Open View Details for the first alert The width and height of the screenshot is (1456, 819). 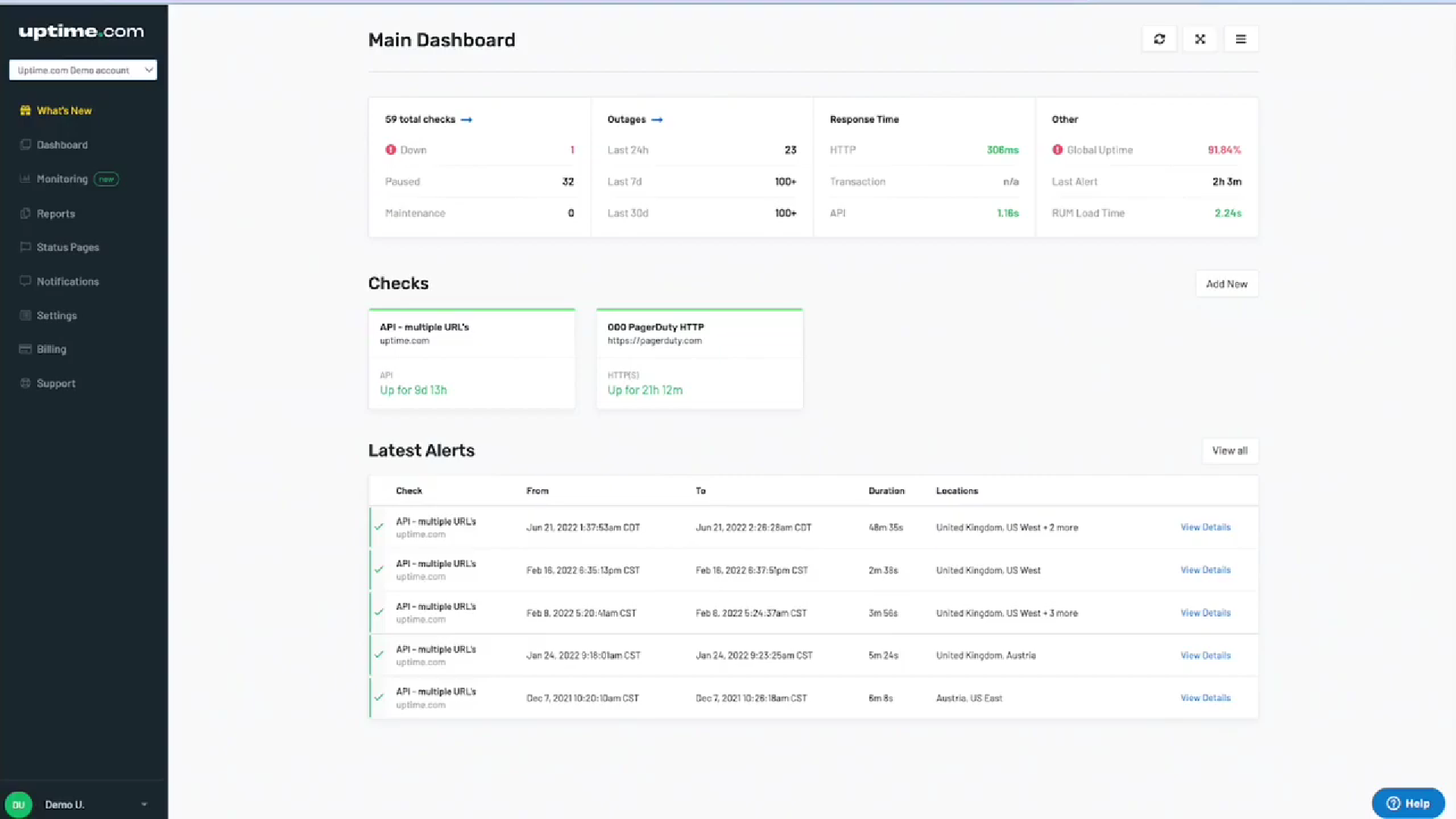click(x=1205, y=527)
